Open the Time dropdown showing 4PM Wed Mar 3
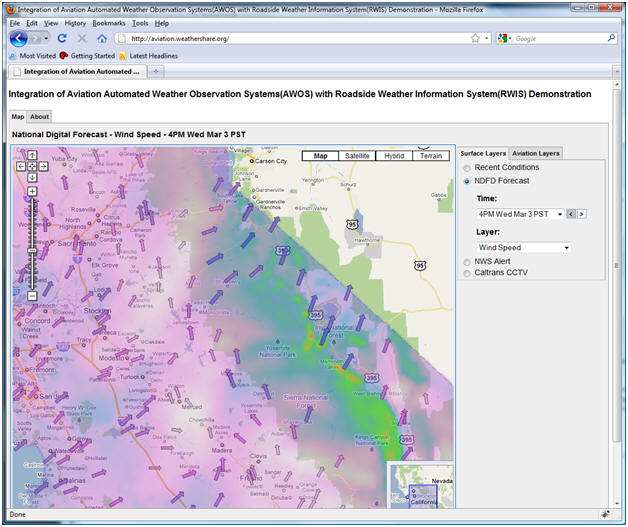The width and height of the screenshot is (628, 527). [x=520, y=214]
